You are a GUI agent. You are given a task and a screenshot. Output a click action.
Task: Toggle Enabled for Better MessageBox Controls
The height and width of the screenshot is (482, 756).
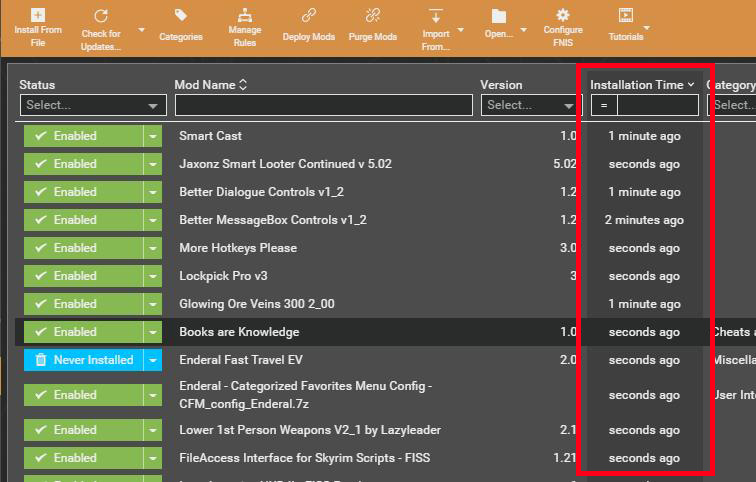pos(83,220)
